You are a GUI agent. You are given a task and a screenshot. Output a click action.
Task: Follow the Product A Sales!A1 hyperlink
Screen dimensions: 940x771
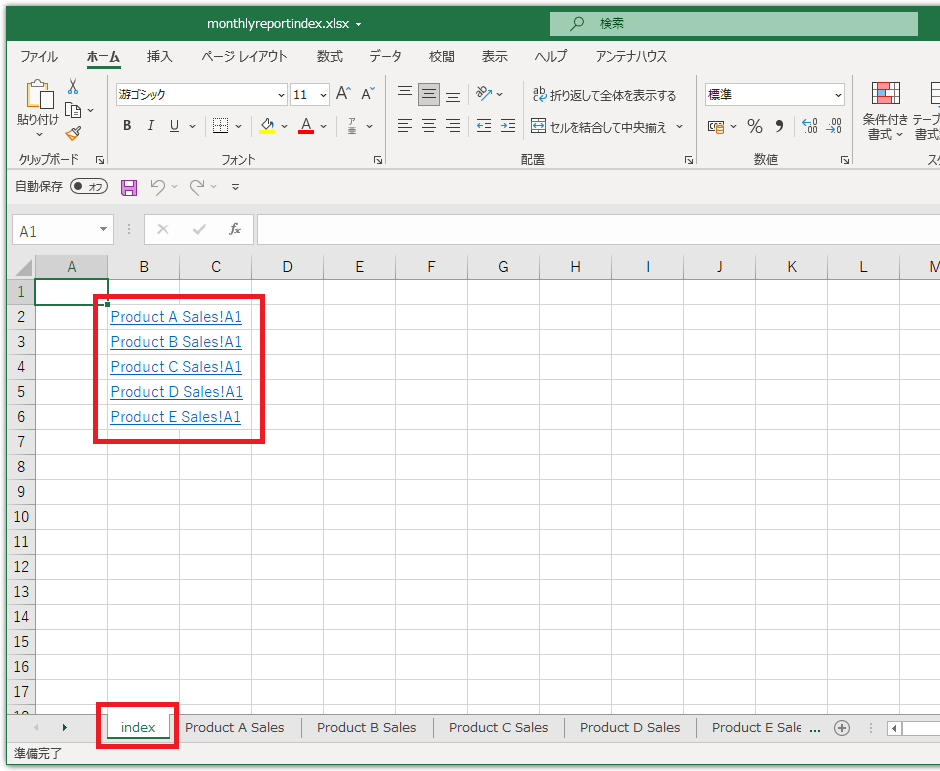[x=175, y=316]
